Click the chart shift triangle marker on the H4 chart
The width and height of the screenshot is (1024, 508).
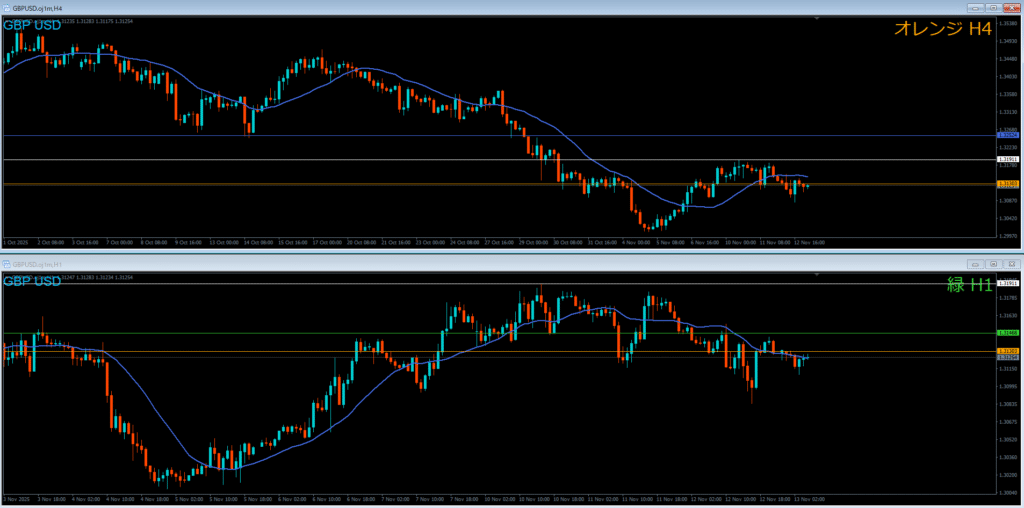click(x=817, y=18)
